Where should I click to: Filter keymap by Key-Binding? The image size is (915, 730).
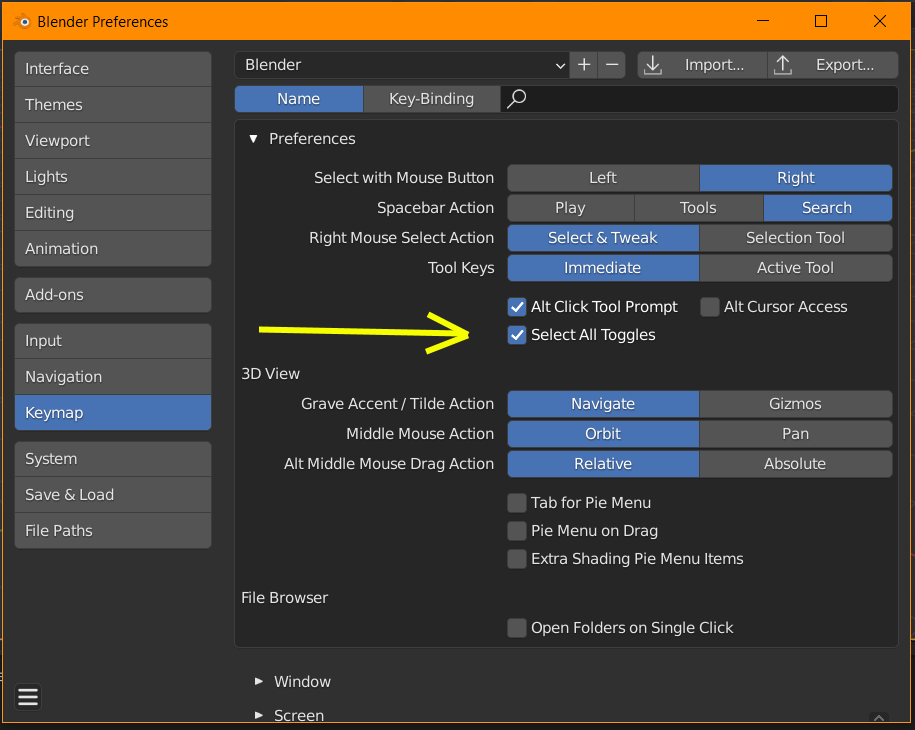click(431, 99)
